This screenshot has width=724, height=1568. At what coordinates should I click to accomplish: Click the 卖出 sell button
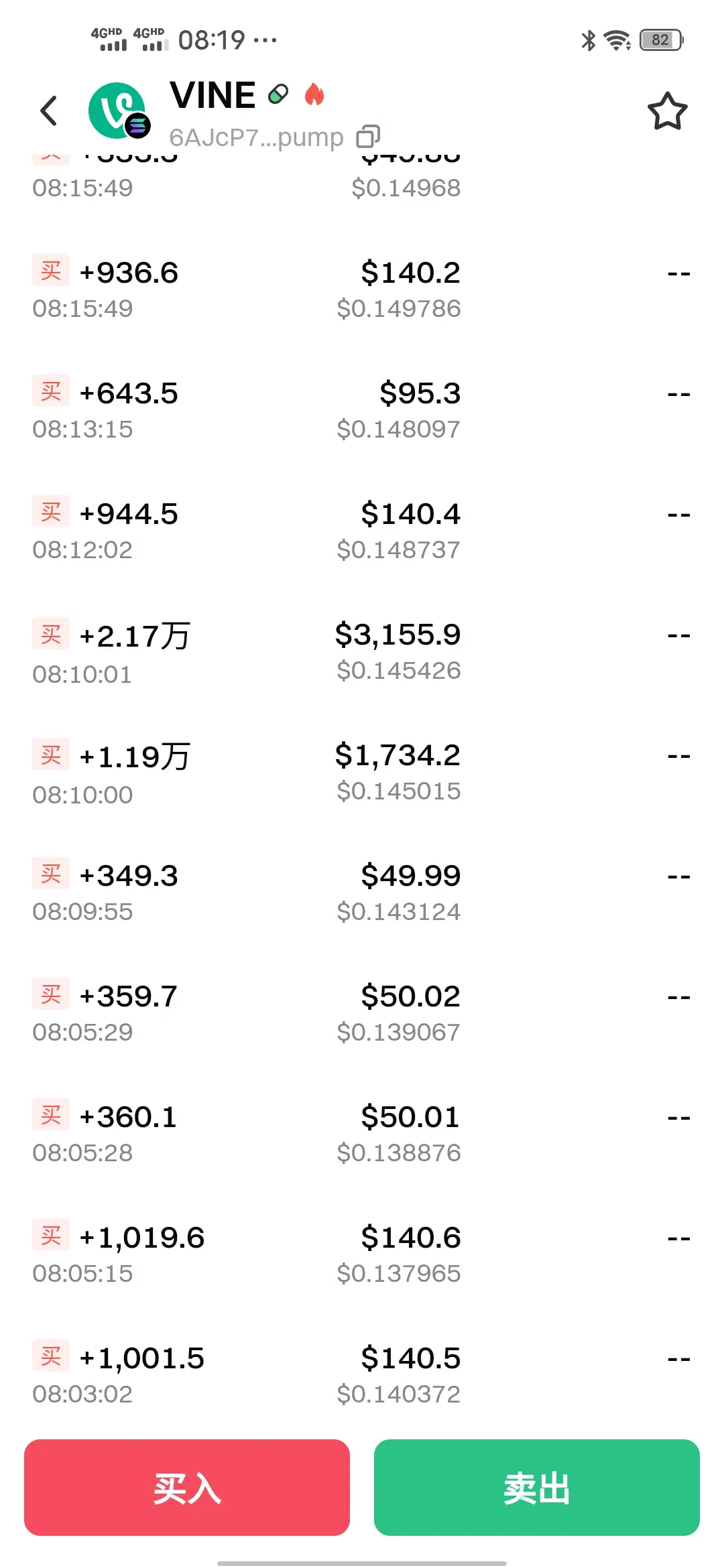tap(537, 1488)
